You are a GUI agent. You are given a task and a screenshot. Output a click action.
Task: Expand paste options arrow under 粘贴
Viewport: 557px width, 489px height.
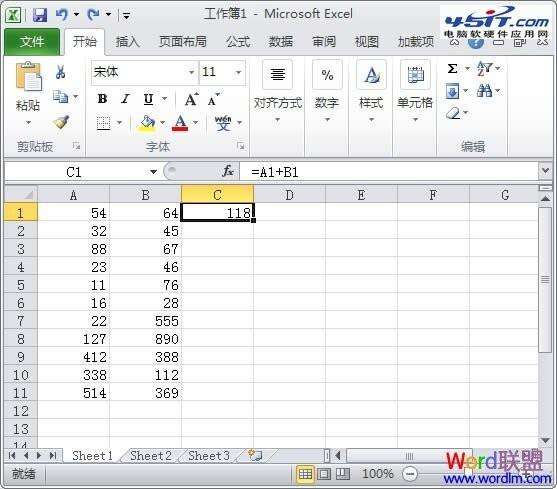click(28, 123)
